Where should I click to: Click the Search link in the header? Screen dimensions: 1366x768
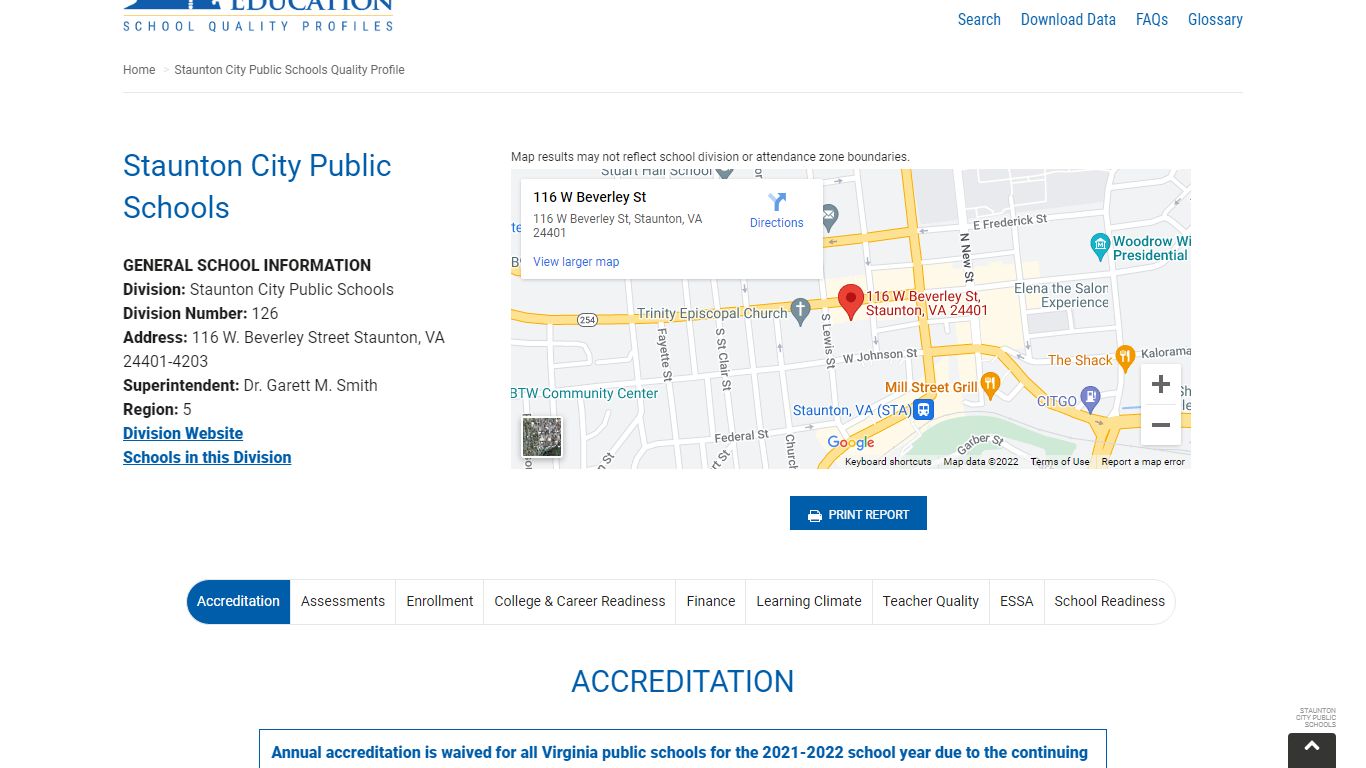pyautogui.click(x=979, y=19)
